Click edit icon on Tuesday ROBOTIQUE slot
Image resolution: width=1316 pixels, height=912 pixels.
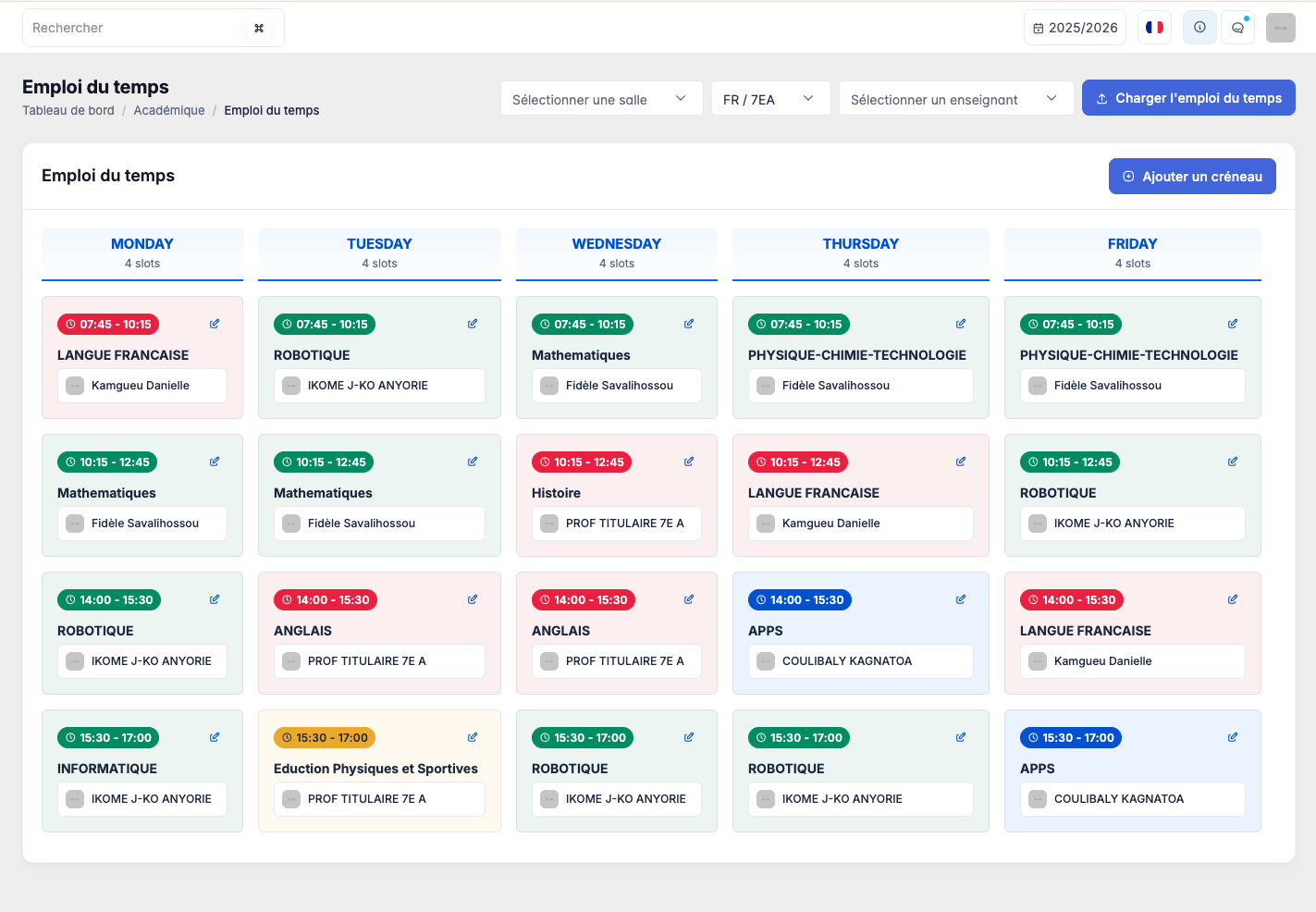coord(473,324)
